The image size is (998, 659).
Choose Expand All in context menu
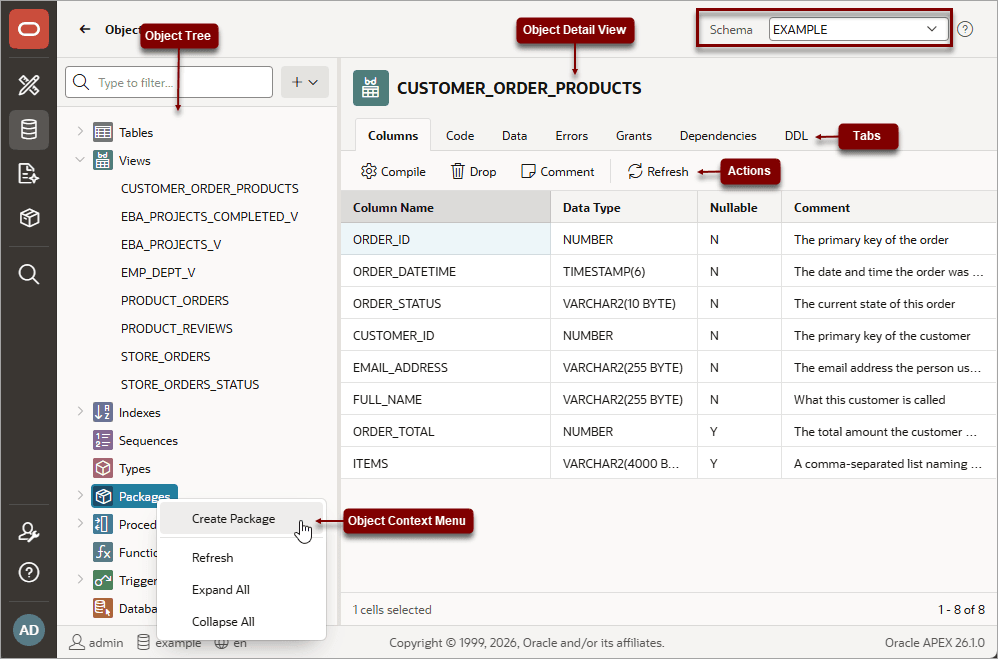(x=241, y=590)
